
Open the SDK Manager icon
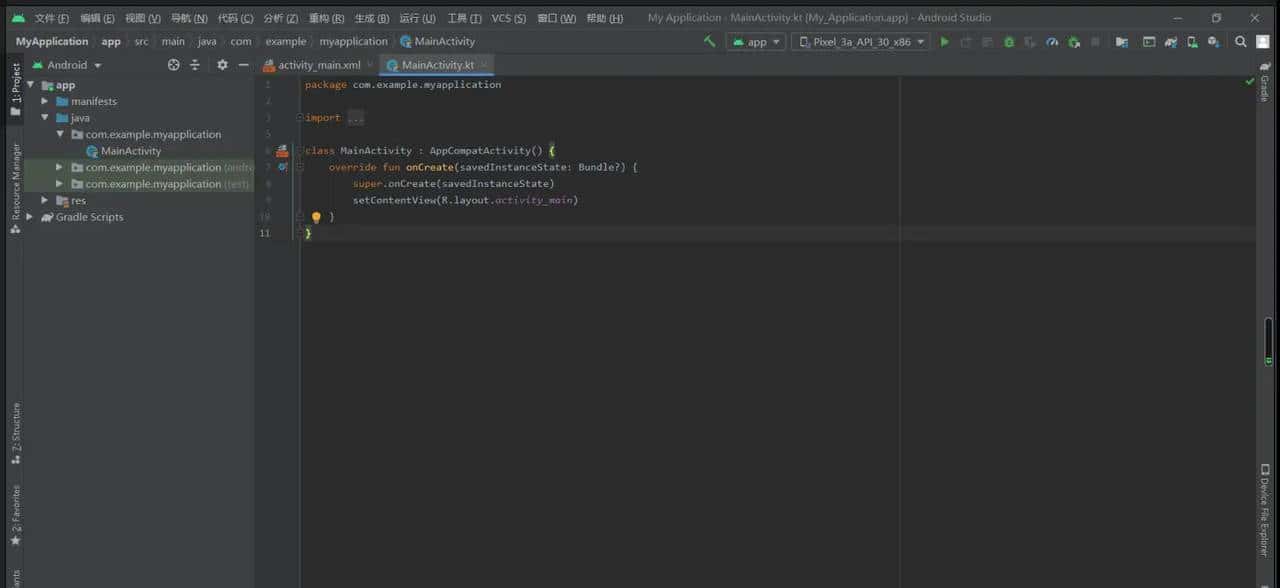1212,42
